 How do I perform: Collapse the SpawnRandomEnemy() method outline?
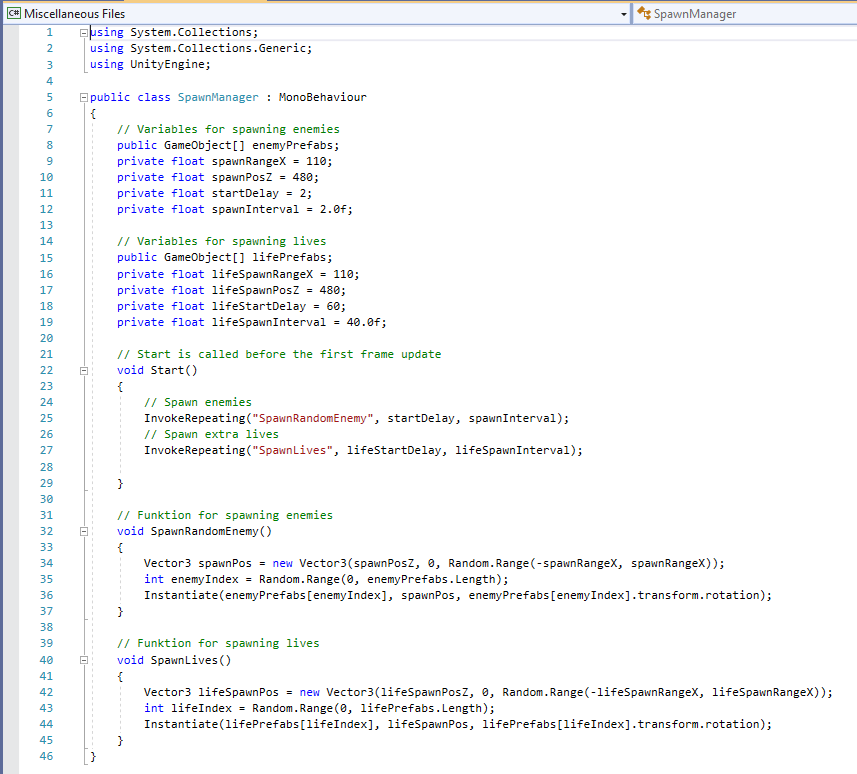pos(84,531)
